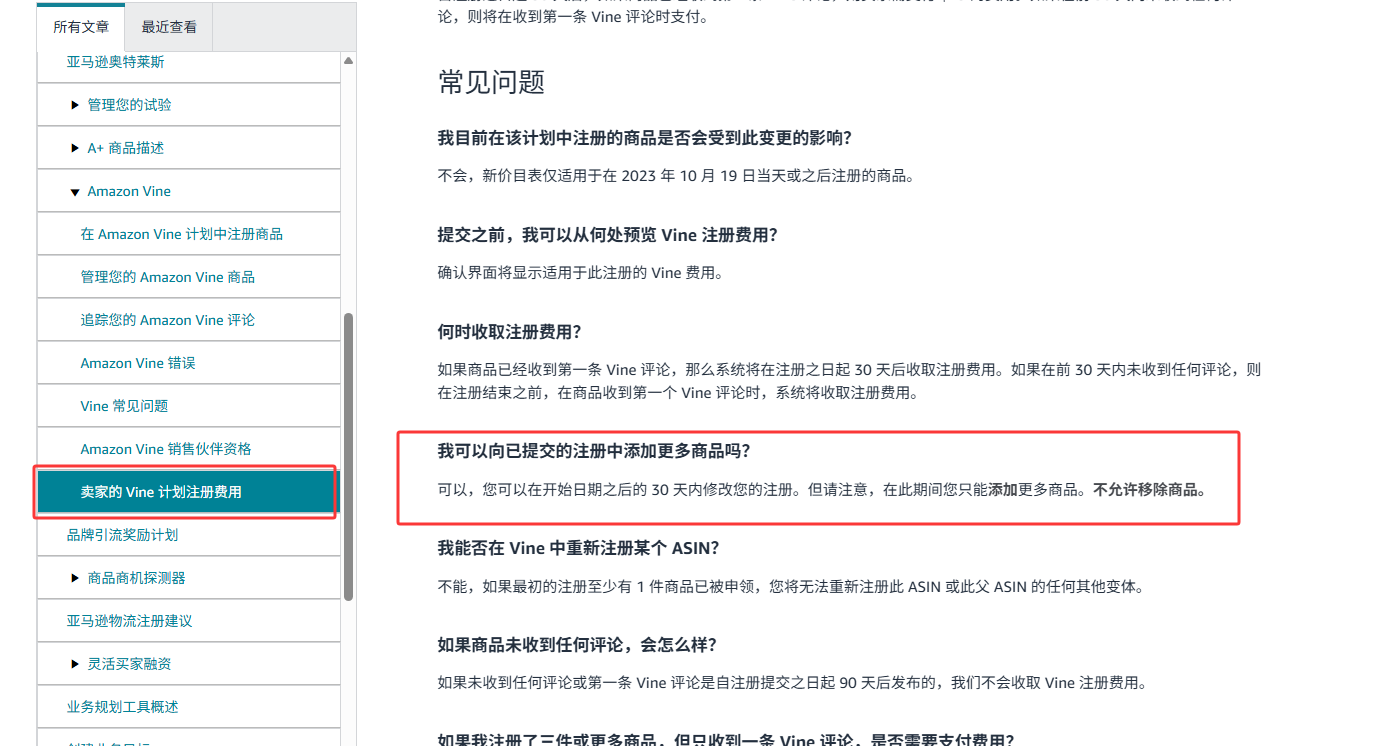Select 追踪您的 Amazon Vine 评论 article
This screenshot has height=746, width=1381.
click(x=167, y=320)
